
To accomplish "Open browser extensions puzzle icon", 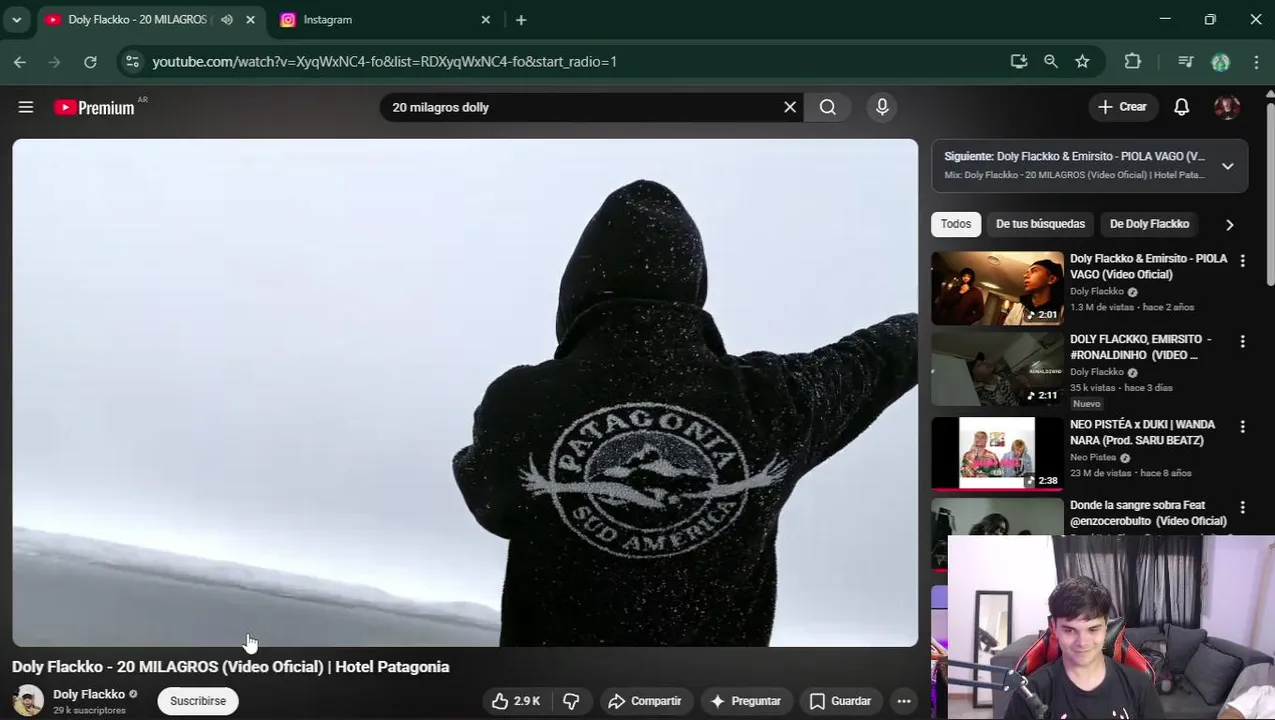I will pos(1133,62).
